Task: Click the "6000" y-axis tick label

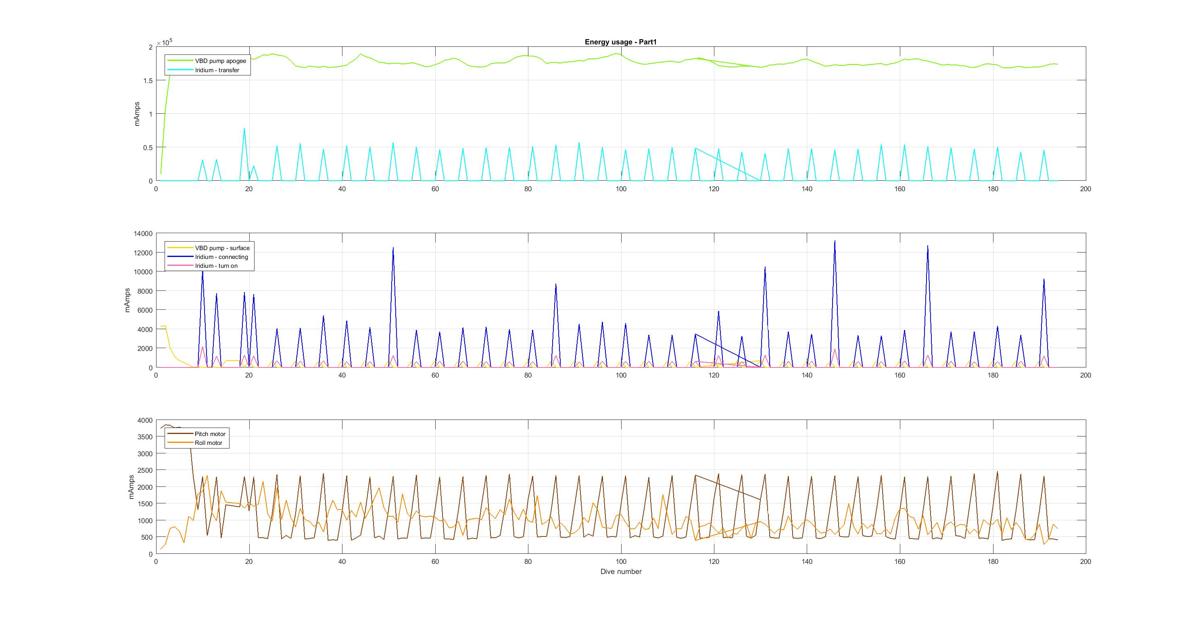Action: (x=143, y=310)
